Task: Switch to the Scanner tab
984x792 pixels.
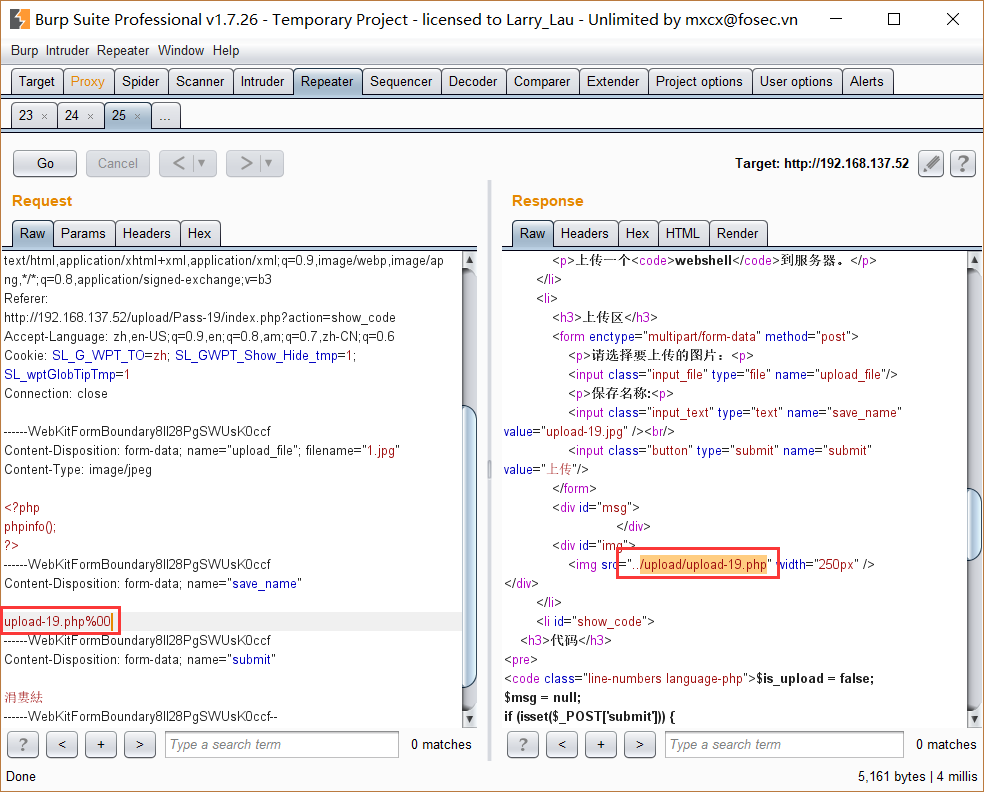Action: pyautogui.click(x=200, y=82)
